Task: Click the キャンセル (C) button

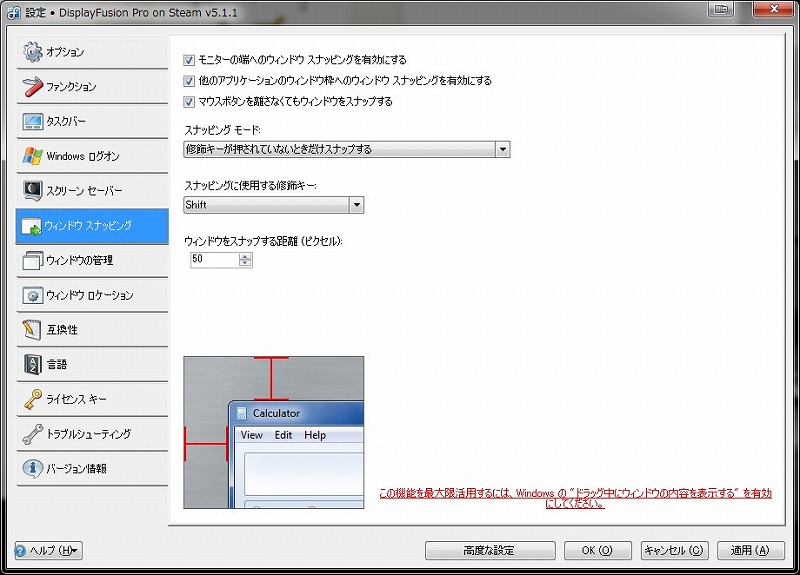Action: (x=674, y=551)
